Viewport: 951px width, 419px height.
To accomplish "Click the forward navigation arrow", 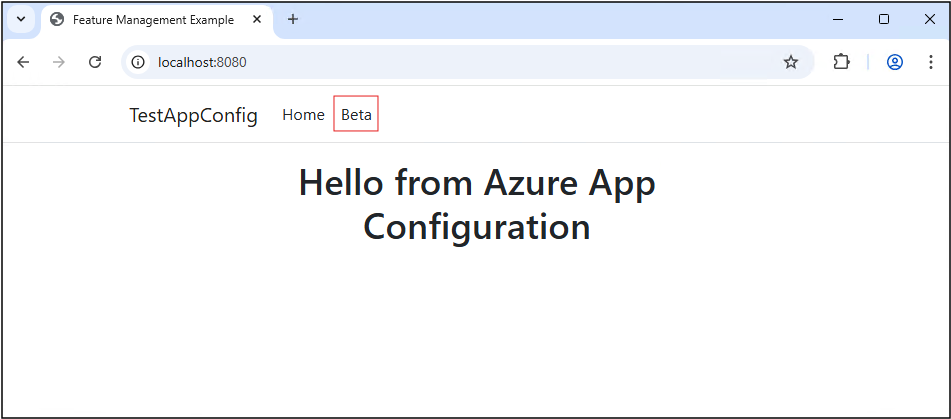I will click(x=59, y=62).
